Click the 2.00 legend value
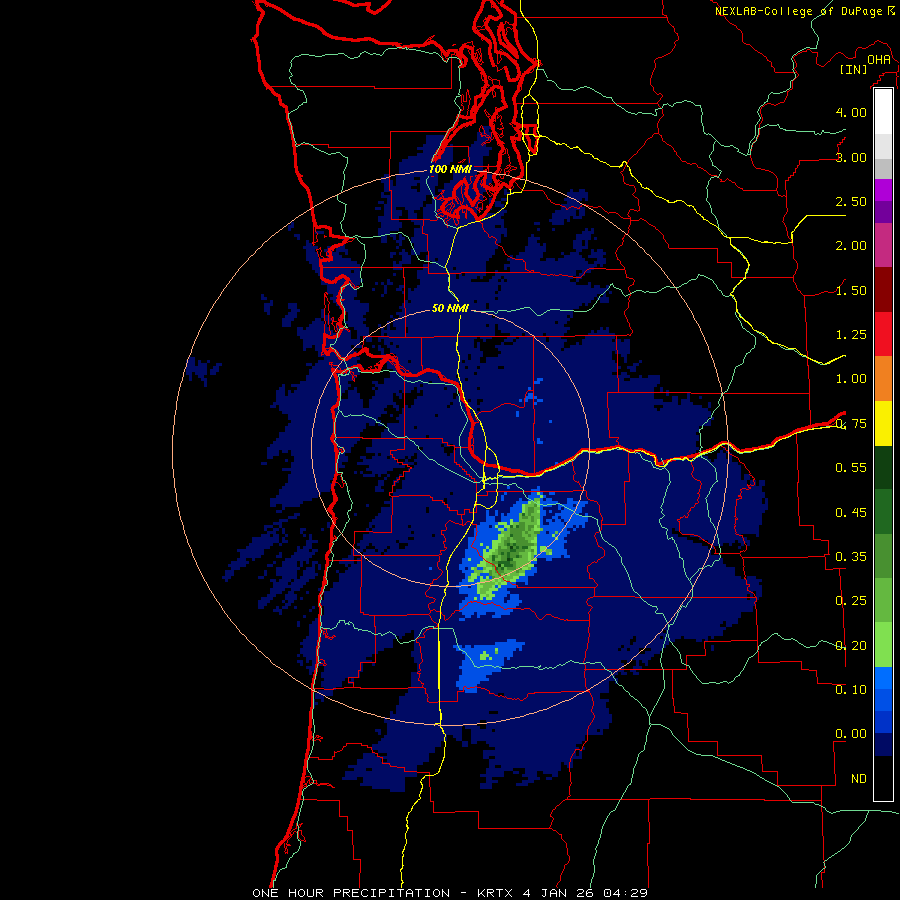The width and height of the screenshot is (900, 900). [851, 246]
